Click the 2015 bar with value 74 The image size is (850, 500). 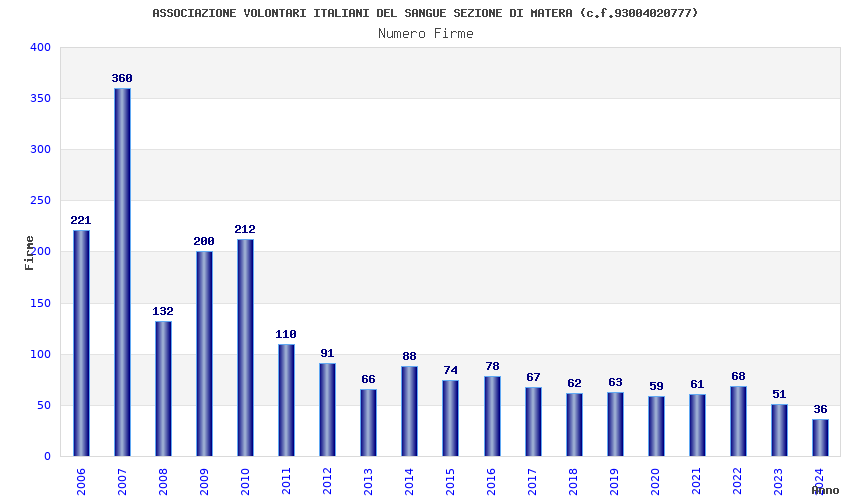450,418
